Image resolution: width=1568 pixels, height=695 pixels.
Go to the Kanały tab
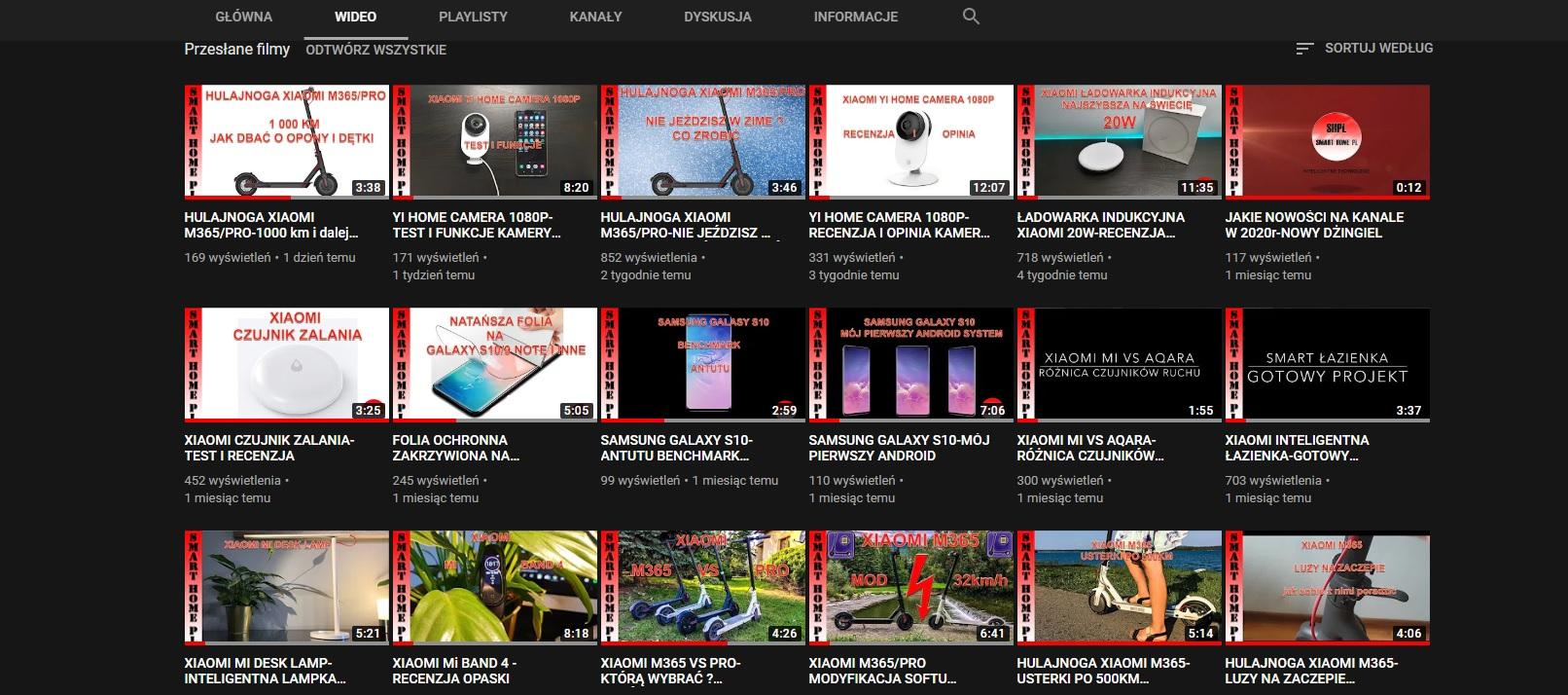click(x=595, y=17)
